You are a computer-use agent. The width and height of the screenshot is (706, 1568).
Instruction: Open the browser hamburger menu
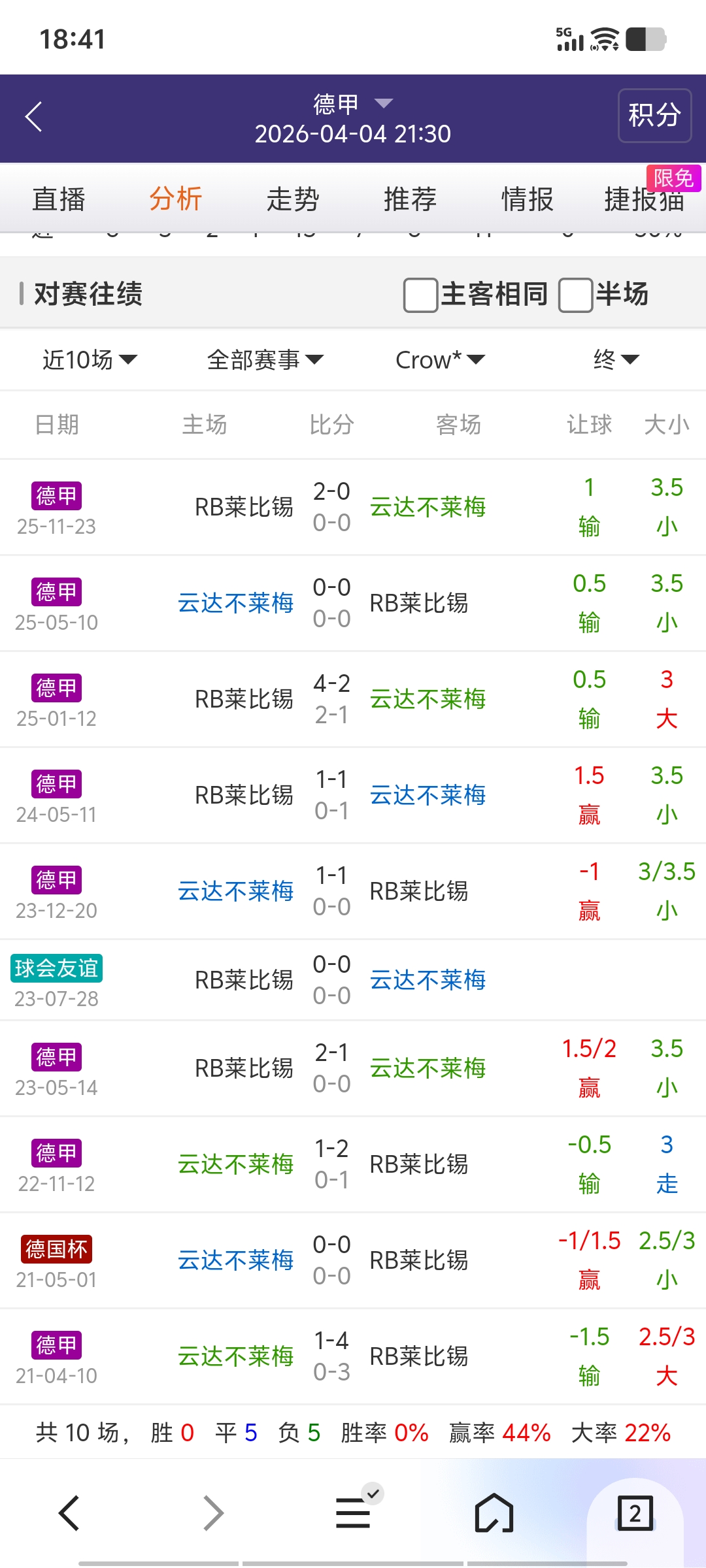[x=353, y=1513]
